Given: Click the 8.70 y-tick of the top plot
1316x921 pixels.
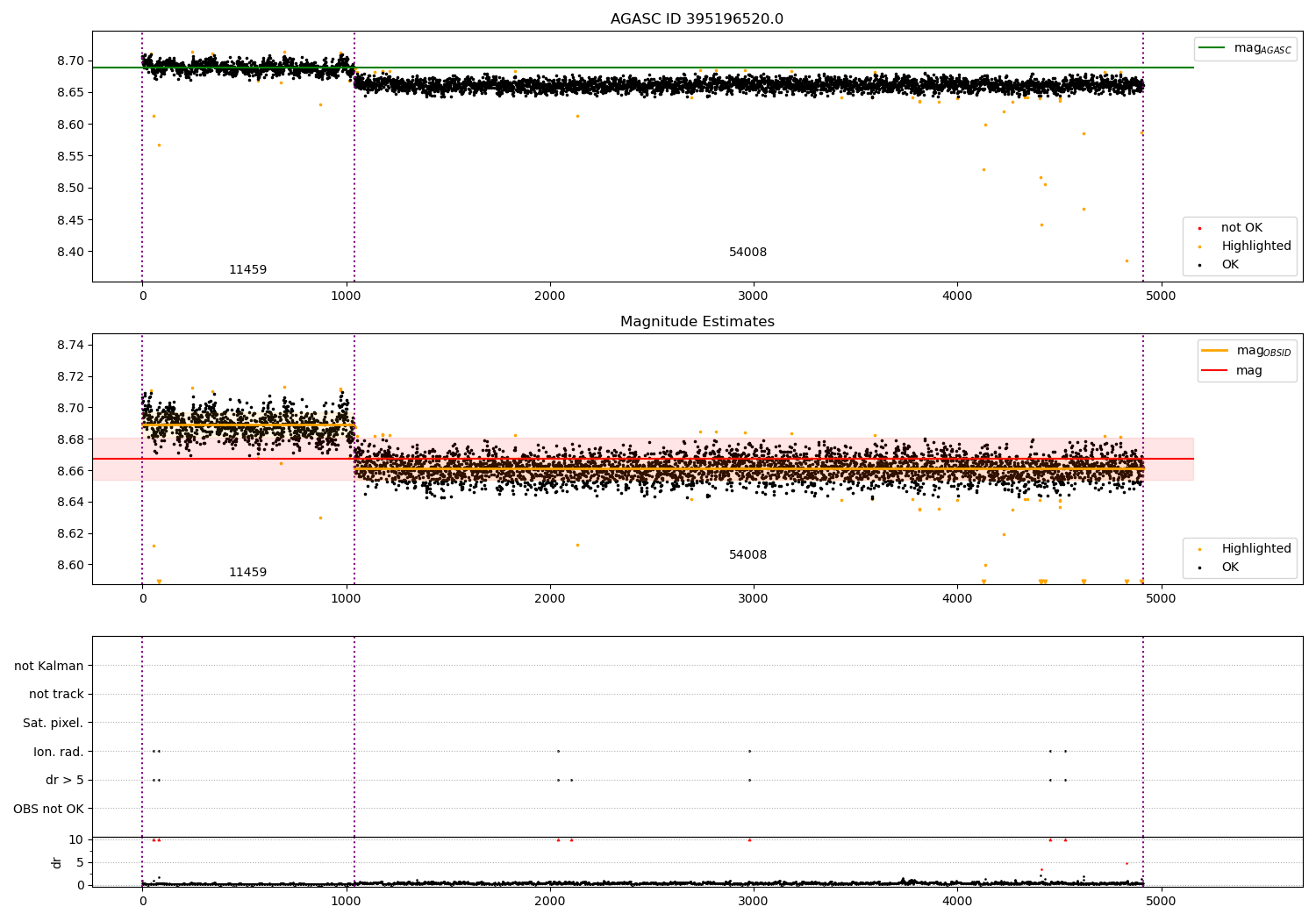Looking at the screenshot, I should pyautogui.click(x=71, y=61).
